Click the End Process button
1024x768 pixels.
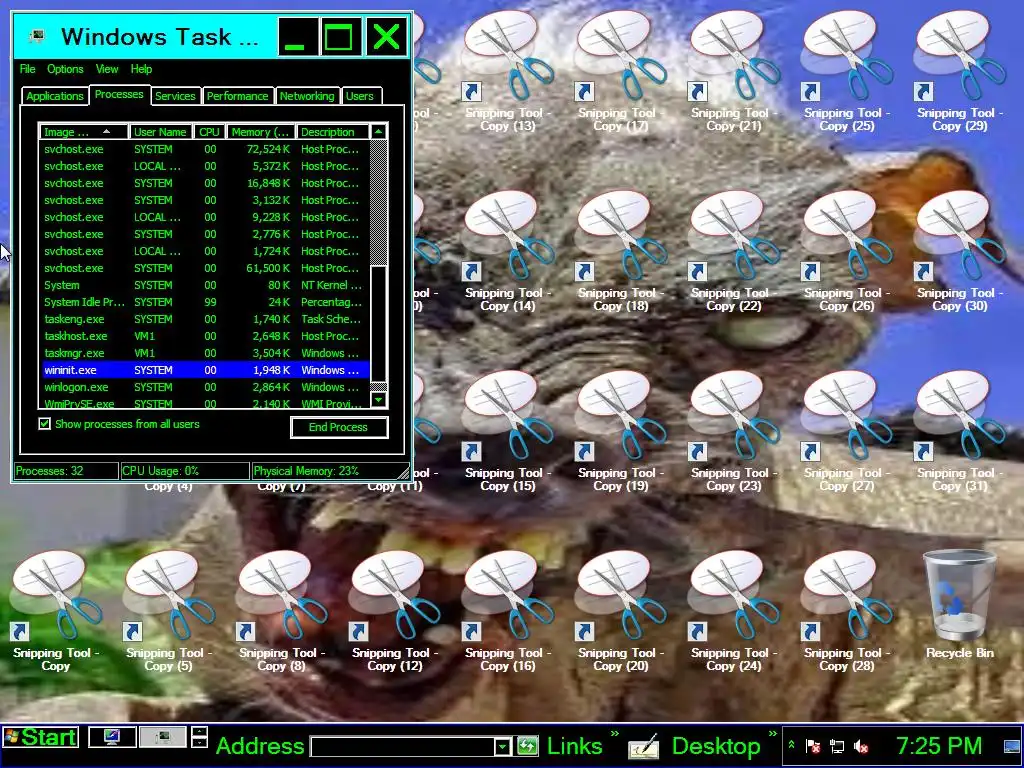[x=339, y=427]
